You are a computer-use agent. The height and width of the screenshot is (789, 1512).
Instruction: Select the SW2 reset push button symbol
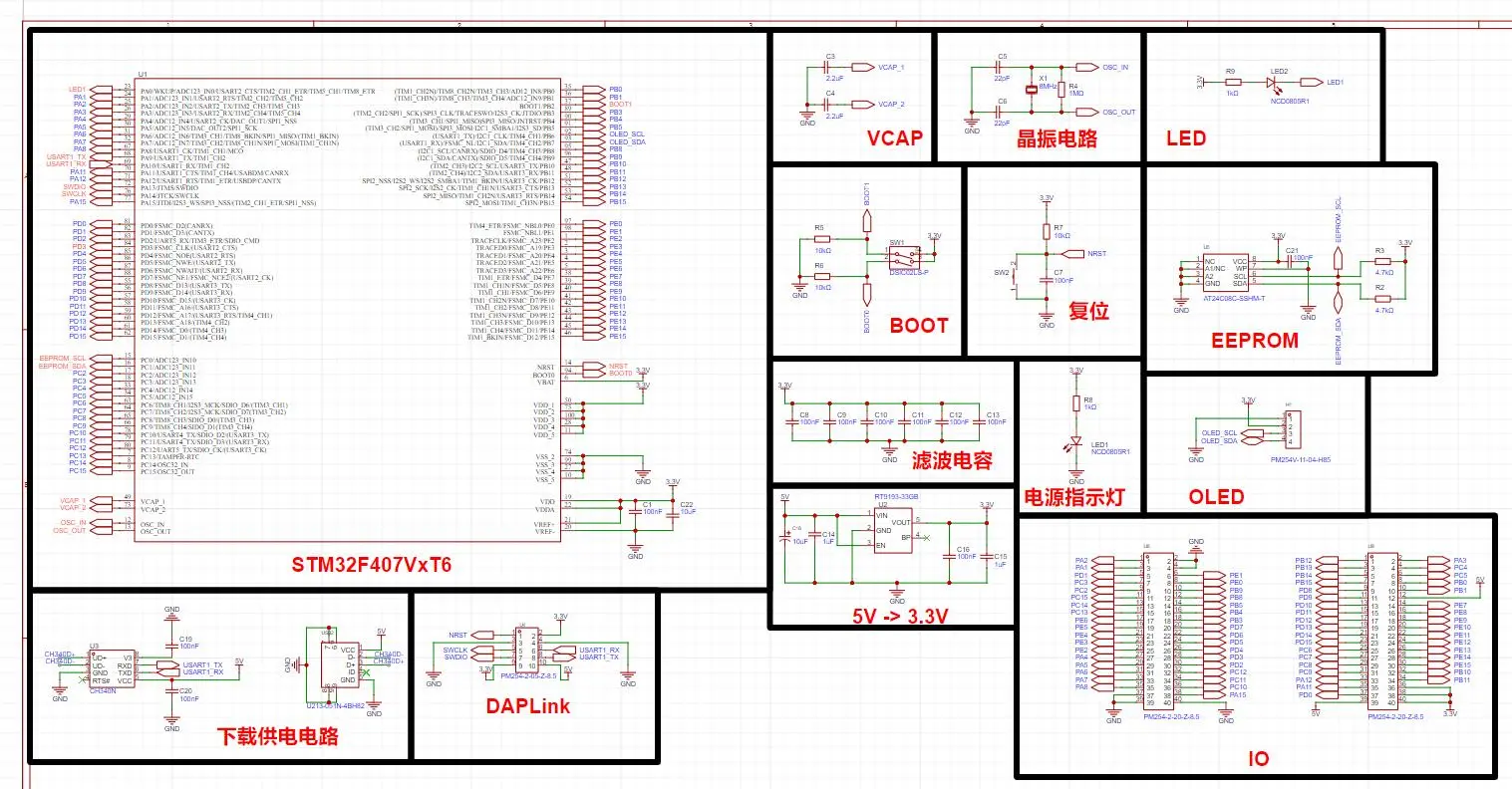(1013, 278)
